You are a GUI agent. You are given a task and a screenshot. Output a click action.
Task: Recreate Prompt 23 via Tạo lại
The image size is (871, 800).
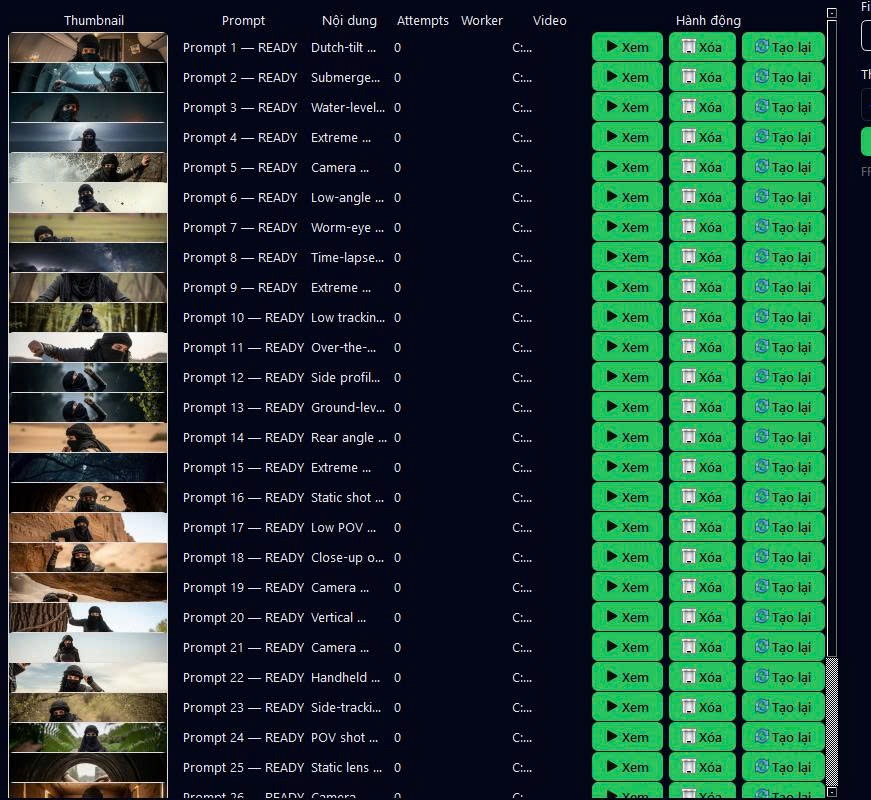pyautogui.click(x=783, y=707)
